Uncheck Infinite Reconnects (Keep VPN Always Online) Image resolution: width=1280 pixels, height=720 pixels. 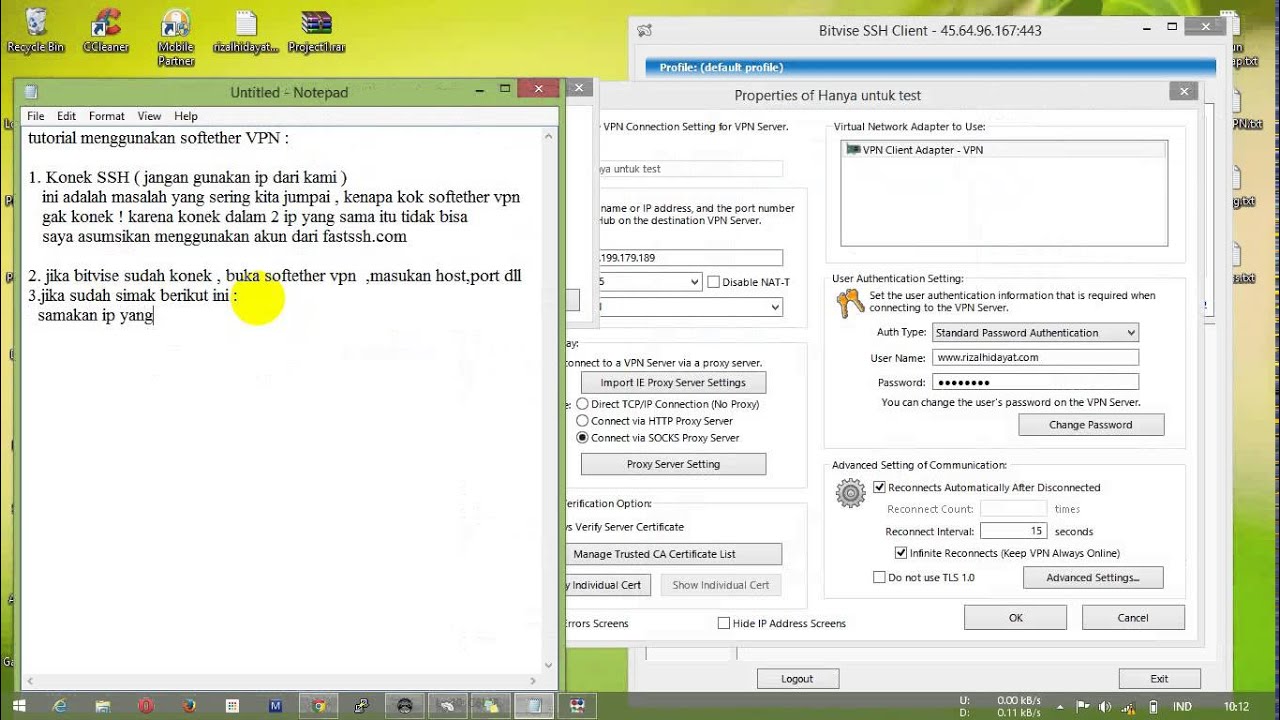[901, 553]
